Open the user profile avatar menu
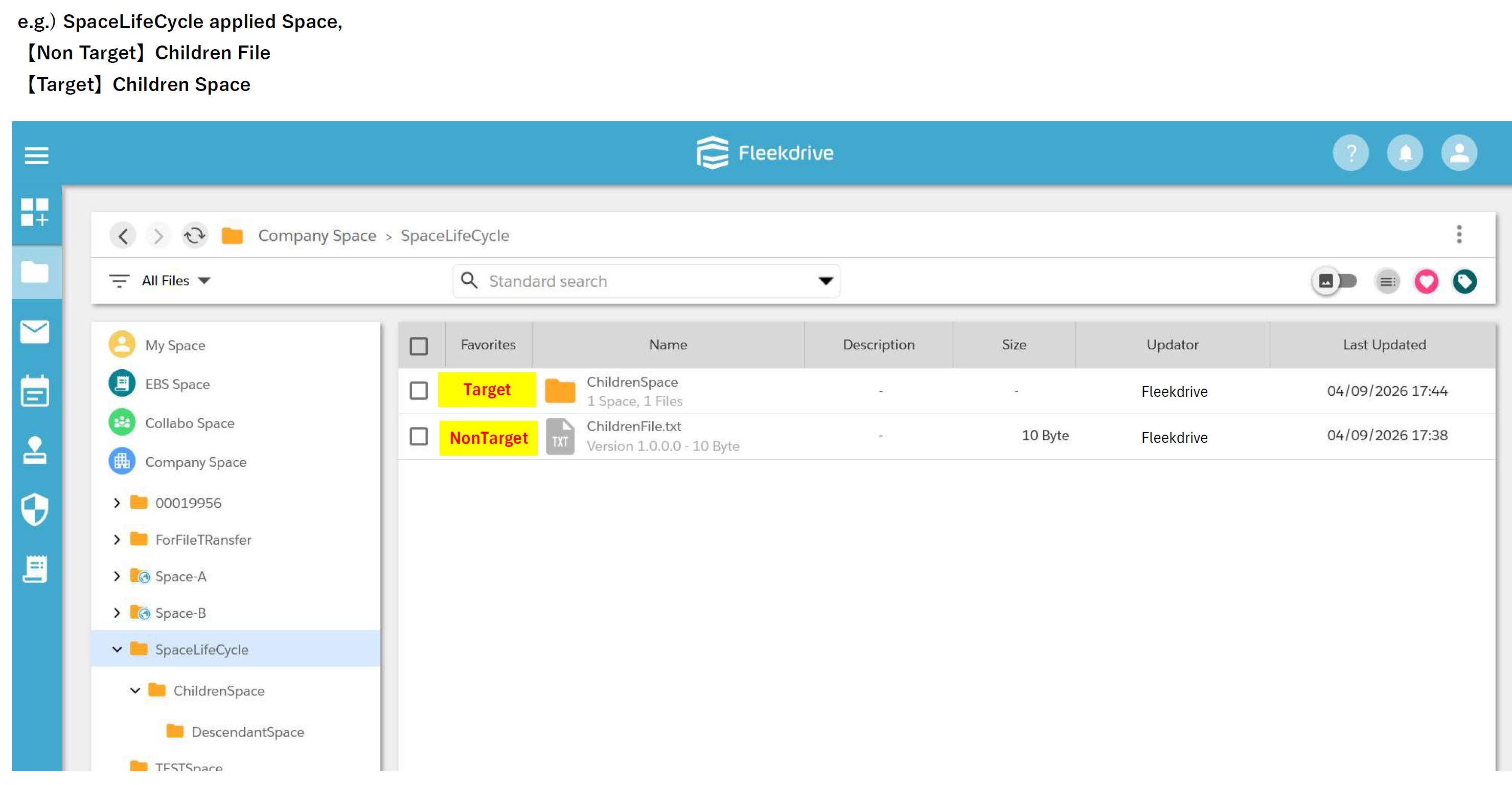 [1459, 154]
